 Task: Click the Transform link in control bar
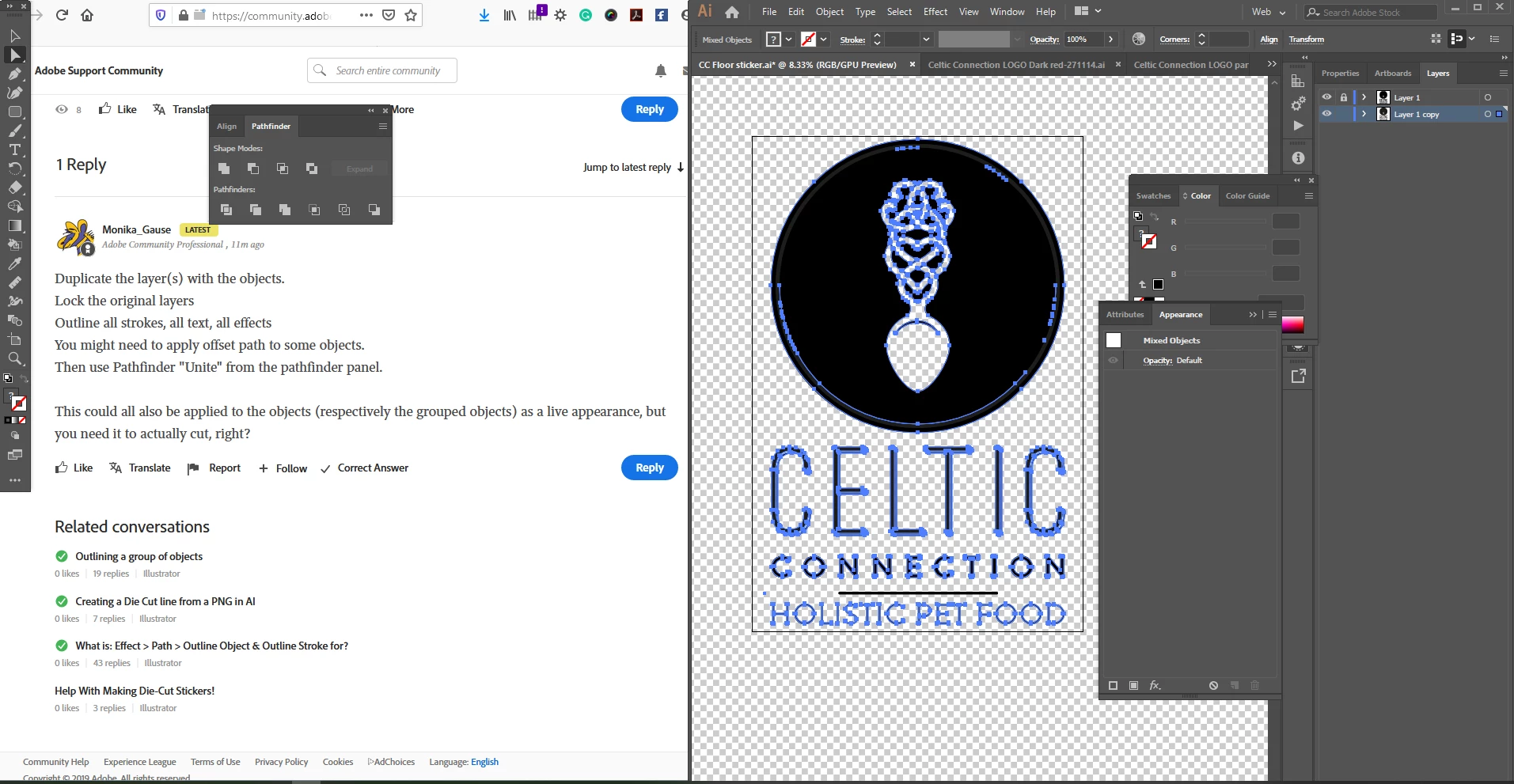point(1306,39)
